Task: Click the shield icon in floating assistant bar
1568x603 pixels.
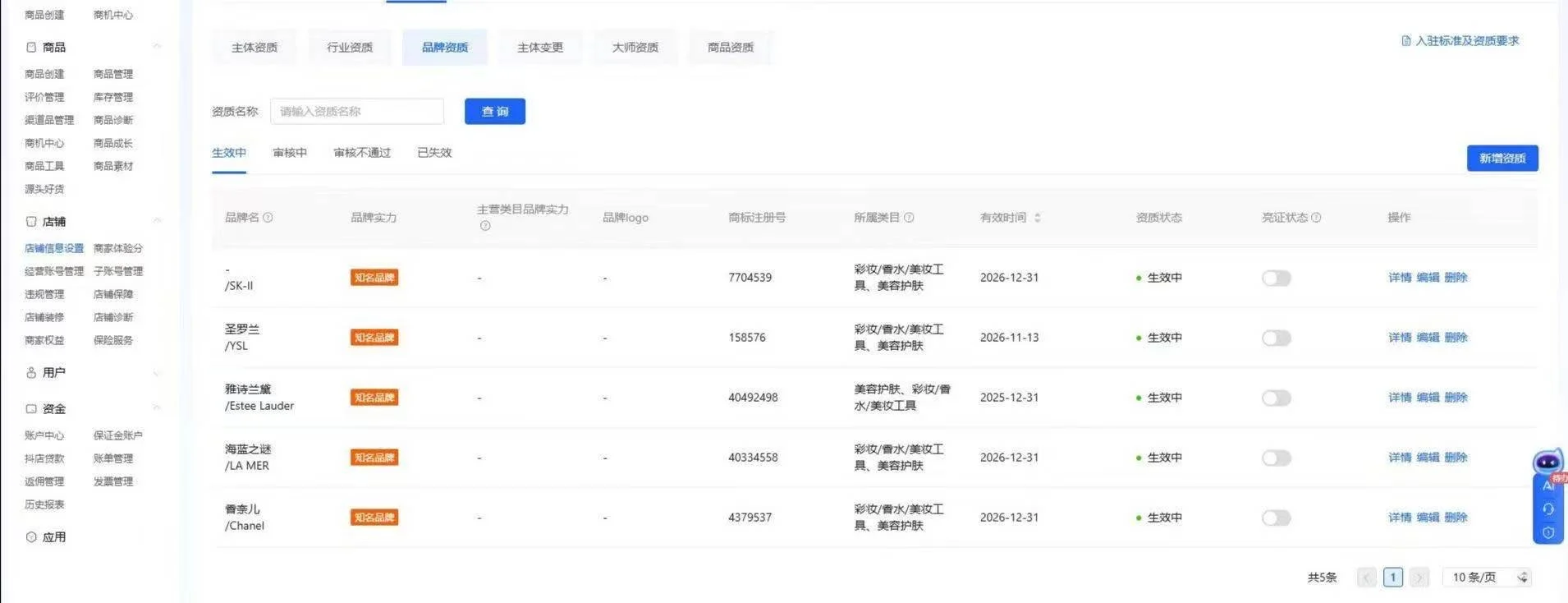Action: (1548, 532)
